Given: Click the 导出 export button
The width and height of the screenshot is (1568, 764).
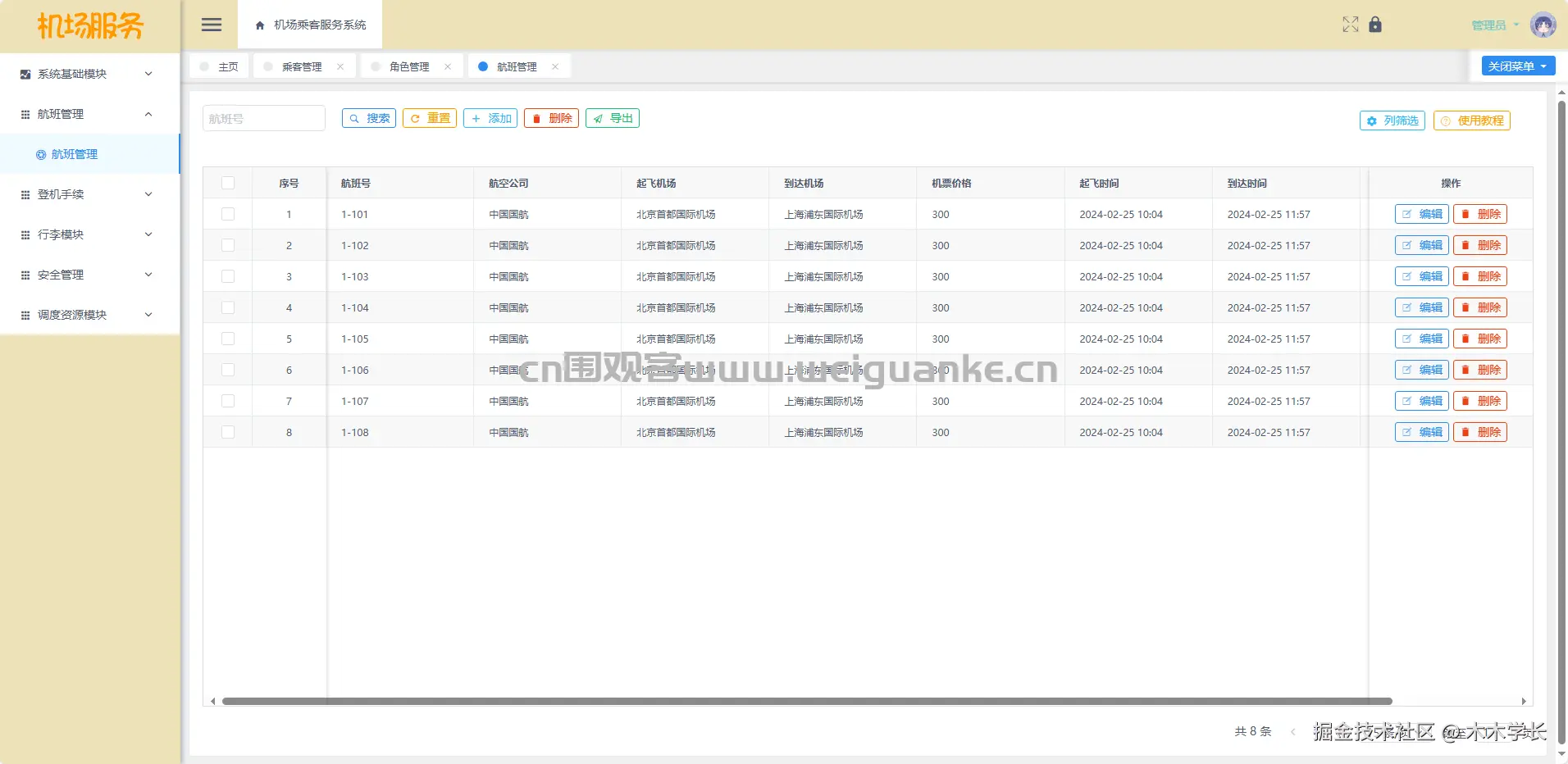Looking at the screenshot, I should click(613, 118).
